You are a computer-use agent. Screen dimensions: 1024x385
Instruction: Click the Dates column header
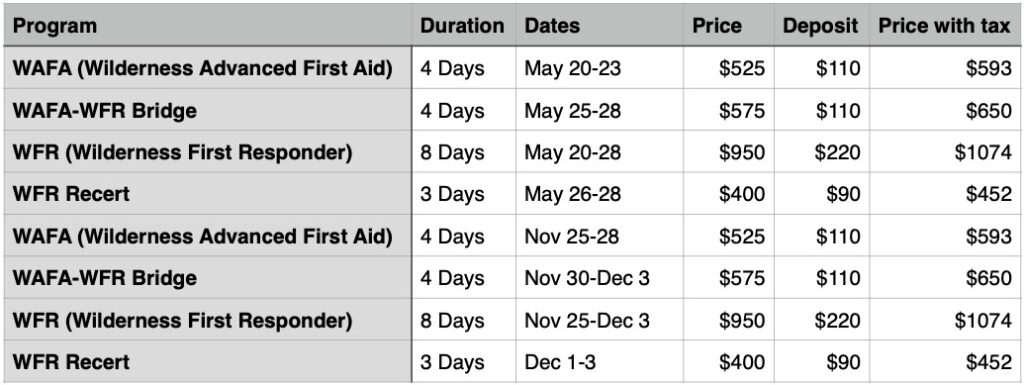pos(599,25)
